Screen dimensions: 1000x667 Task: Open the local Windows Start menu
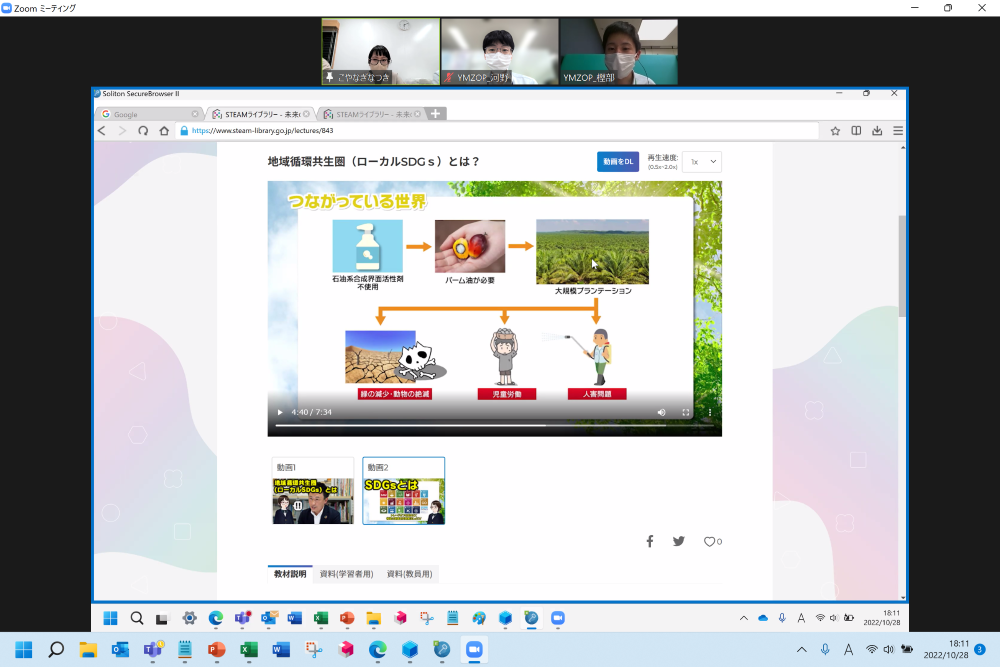click(24, 650)
